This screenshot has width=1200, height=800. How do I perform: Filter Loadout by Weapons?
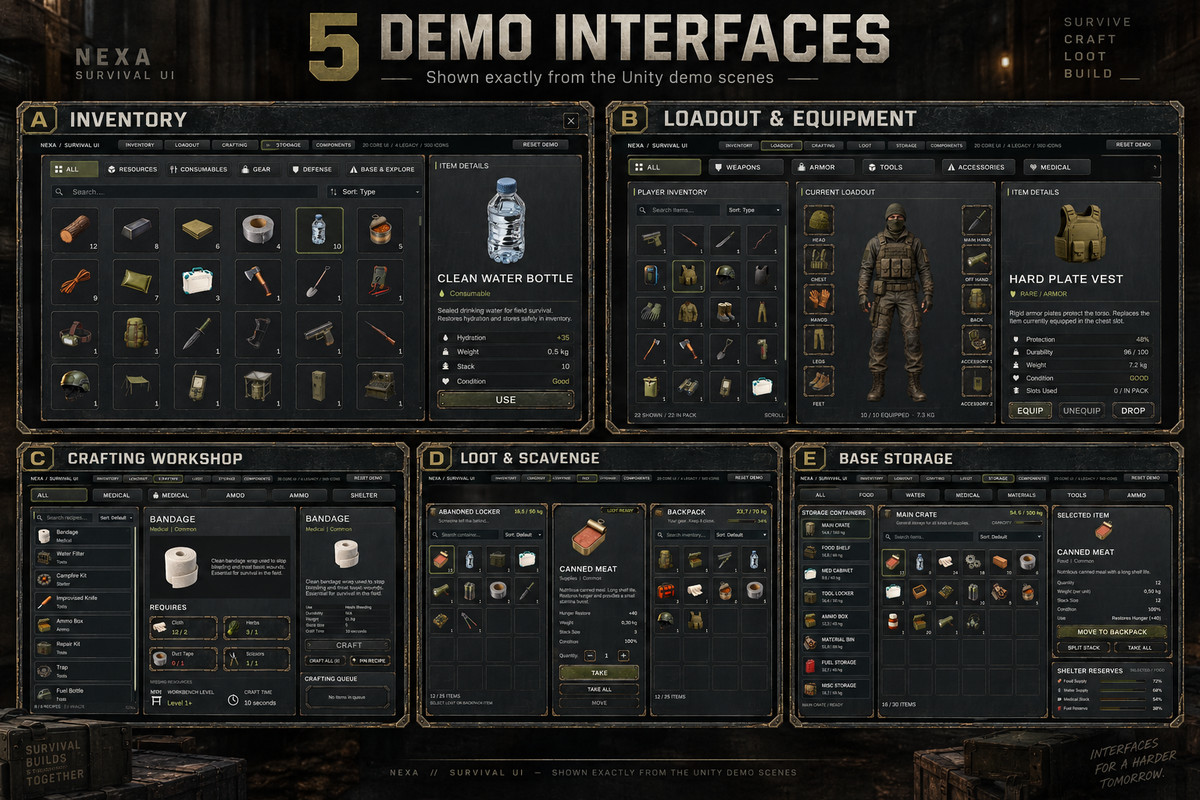[746, 167]
